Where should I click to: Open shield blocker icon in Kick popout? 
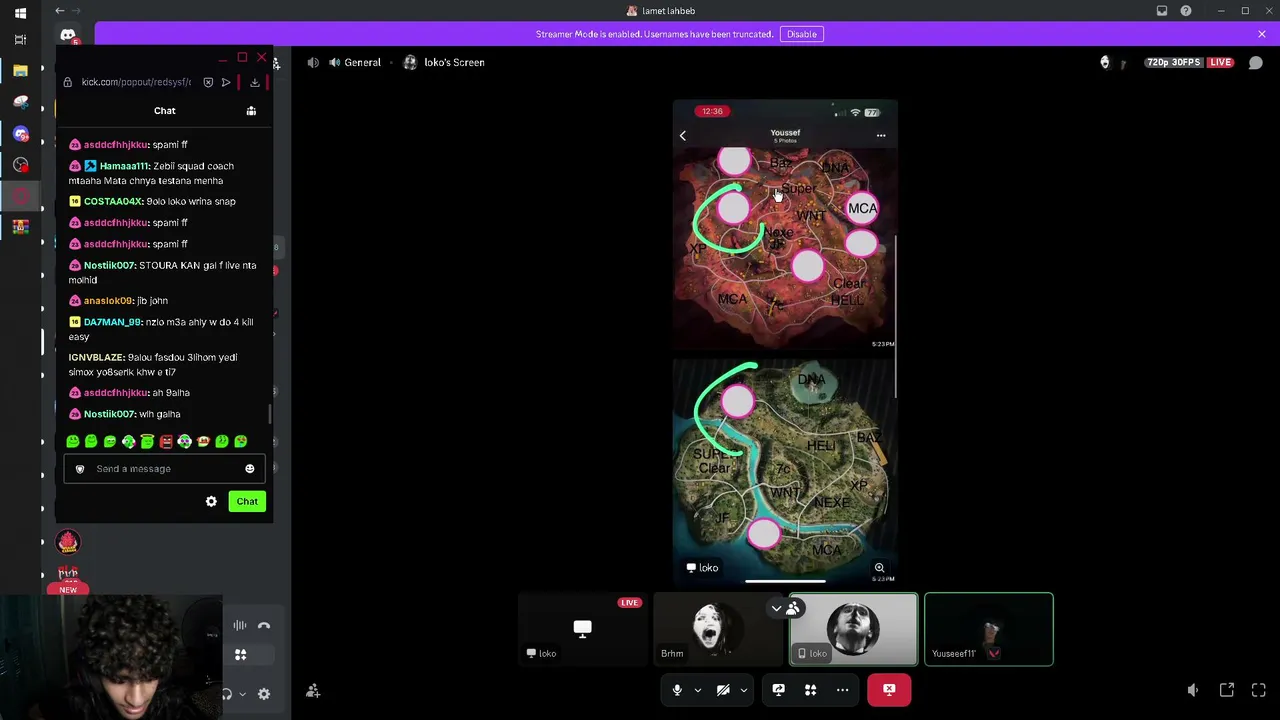208,82
